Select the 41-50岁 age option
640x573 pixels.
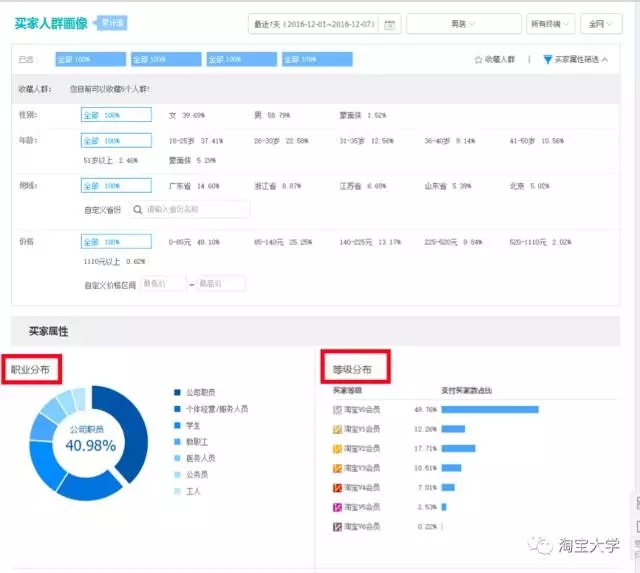pyautogui.click(x=537, y=141)
